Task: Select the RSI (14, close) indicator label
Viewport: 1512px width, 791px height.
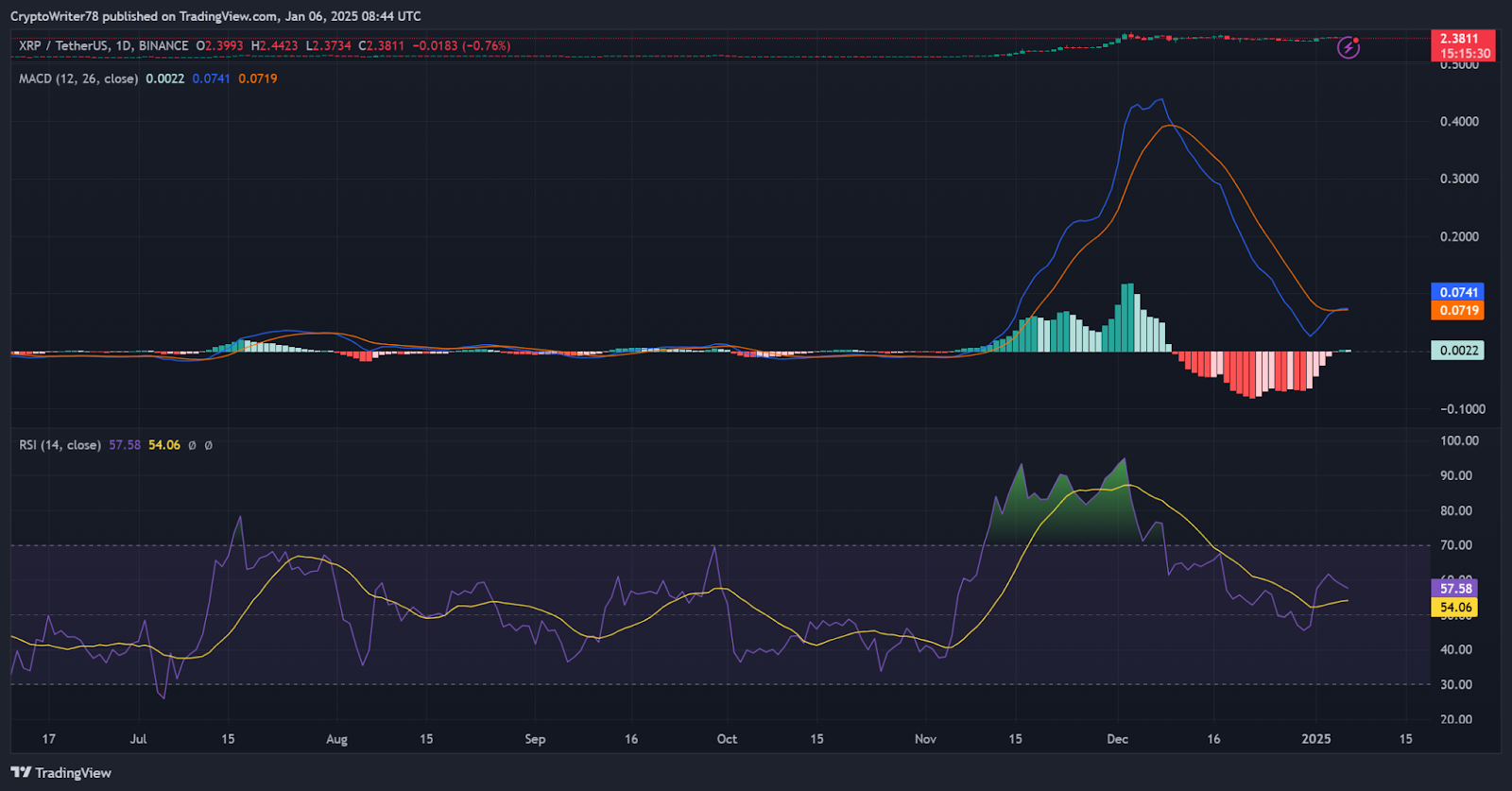Action: click(x=60, y=445)
